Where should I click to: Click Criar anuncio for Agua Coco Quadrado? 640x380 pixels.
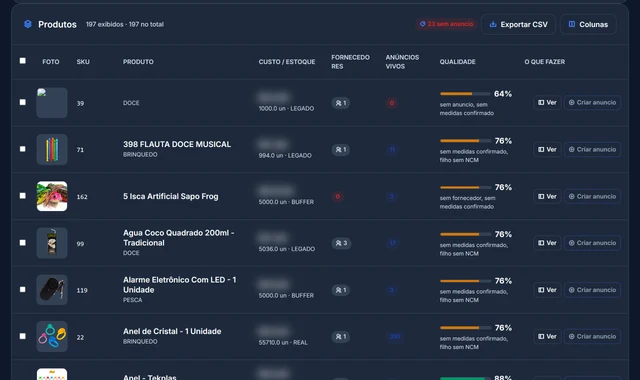click(592, 243)
